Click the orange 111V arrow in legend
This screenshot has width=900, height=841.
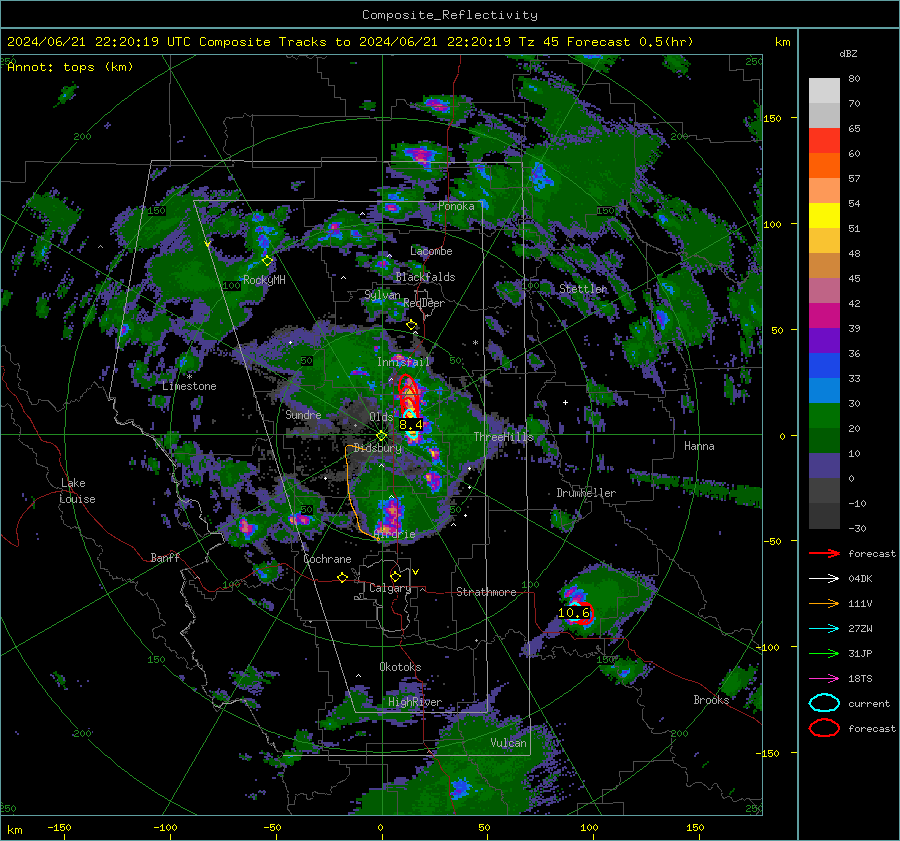(x=824, y=603)
